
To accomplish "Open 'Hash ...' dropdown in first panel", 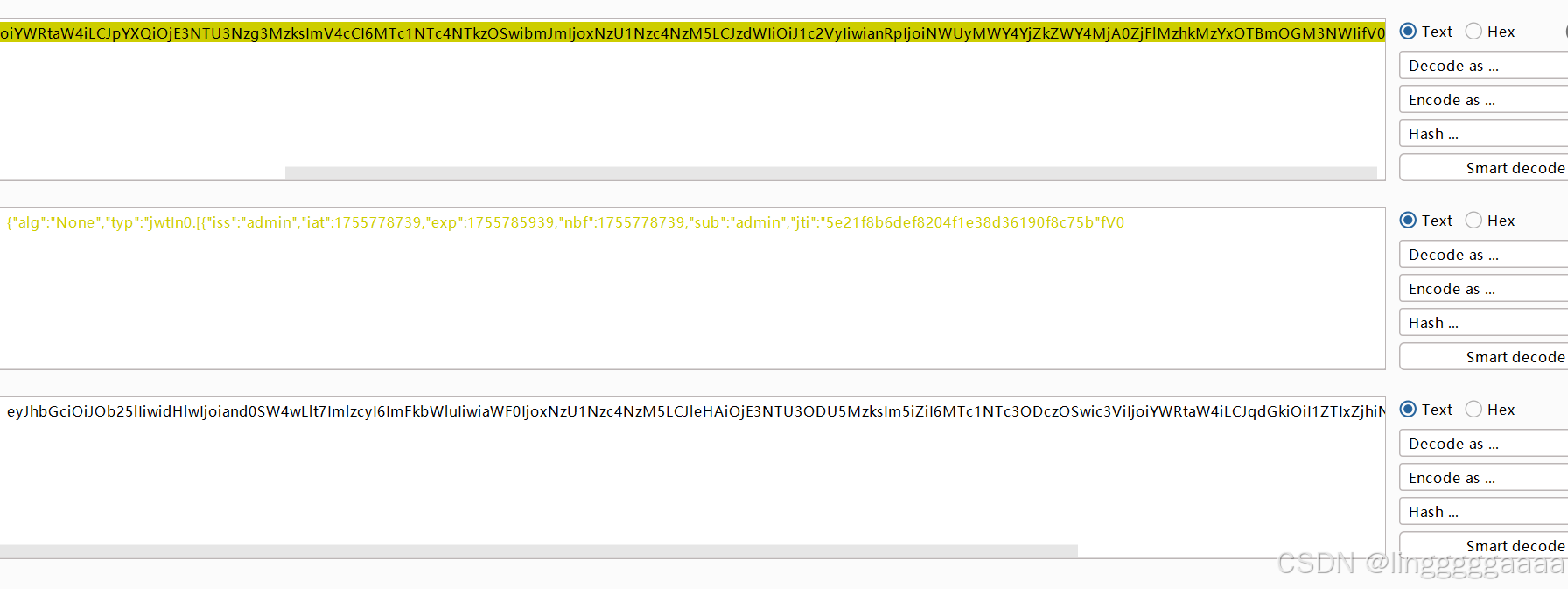I will point(1484,134).
